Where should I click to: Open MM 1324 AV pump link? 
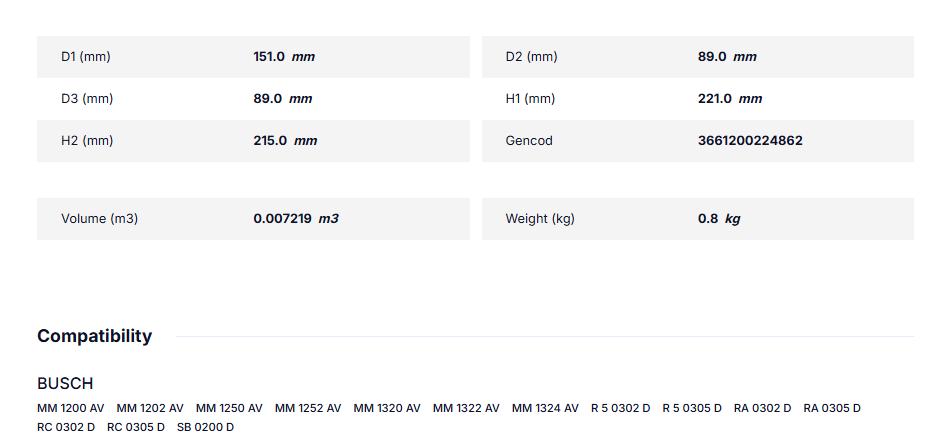[x=545, y=408]
